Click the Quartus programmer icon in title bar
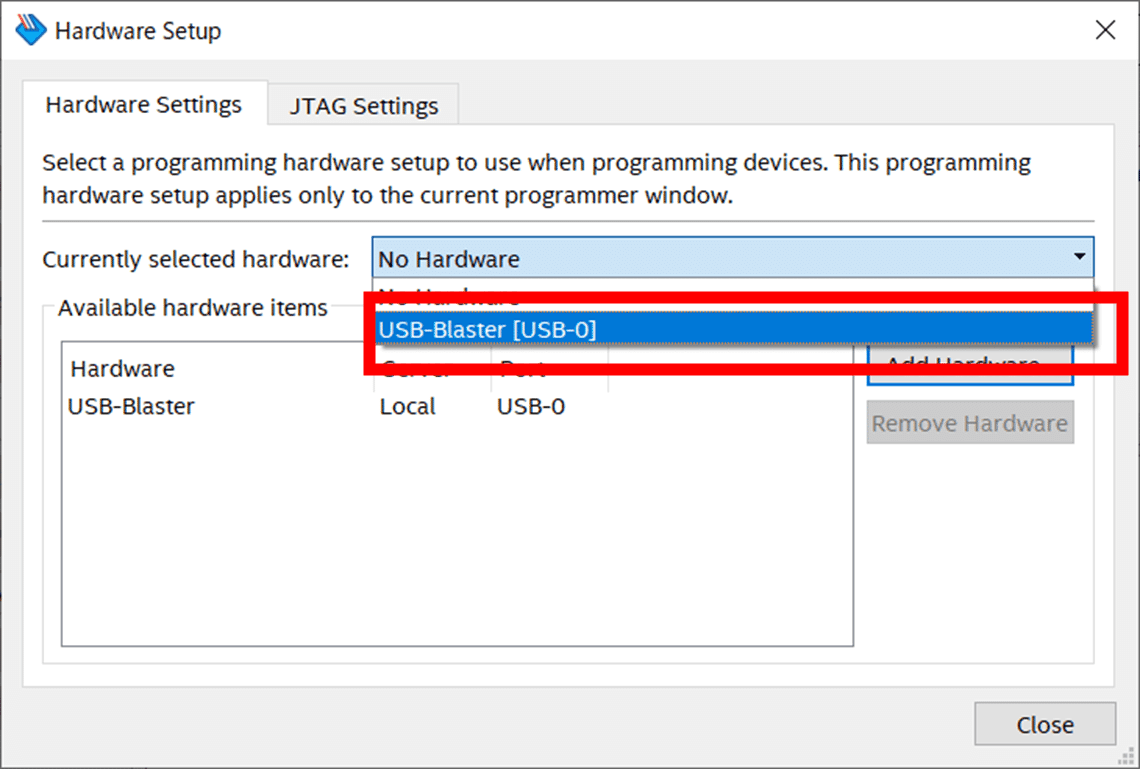This screenshot has height=769, width=1140. pyautogui.click(x=31, y=31)
